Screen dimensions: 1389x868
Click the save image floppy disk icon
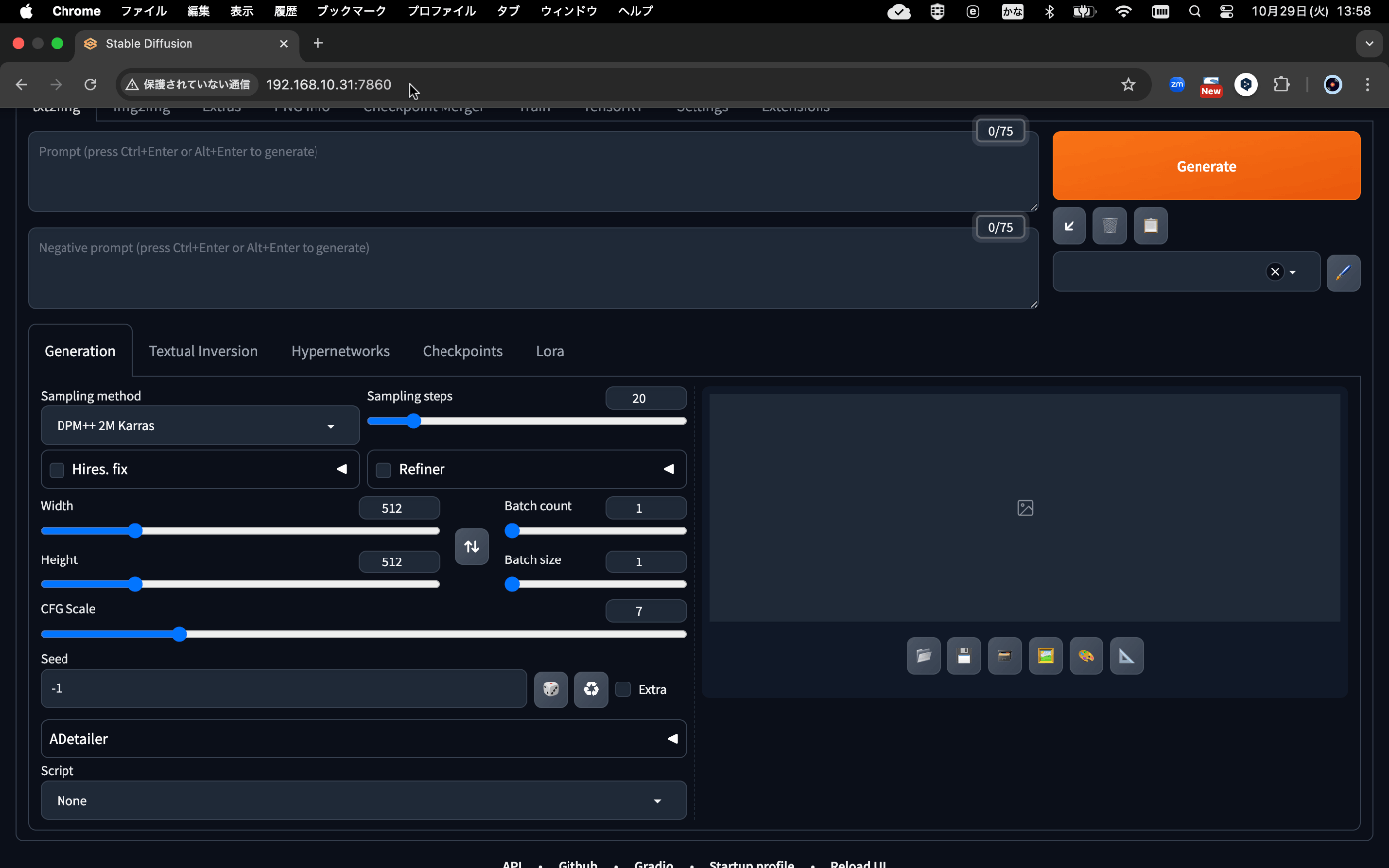click(964, 656)
